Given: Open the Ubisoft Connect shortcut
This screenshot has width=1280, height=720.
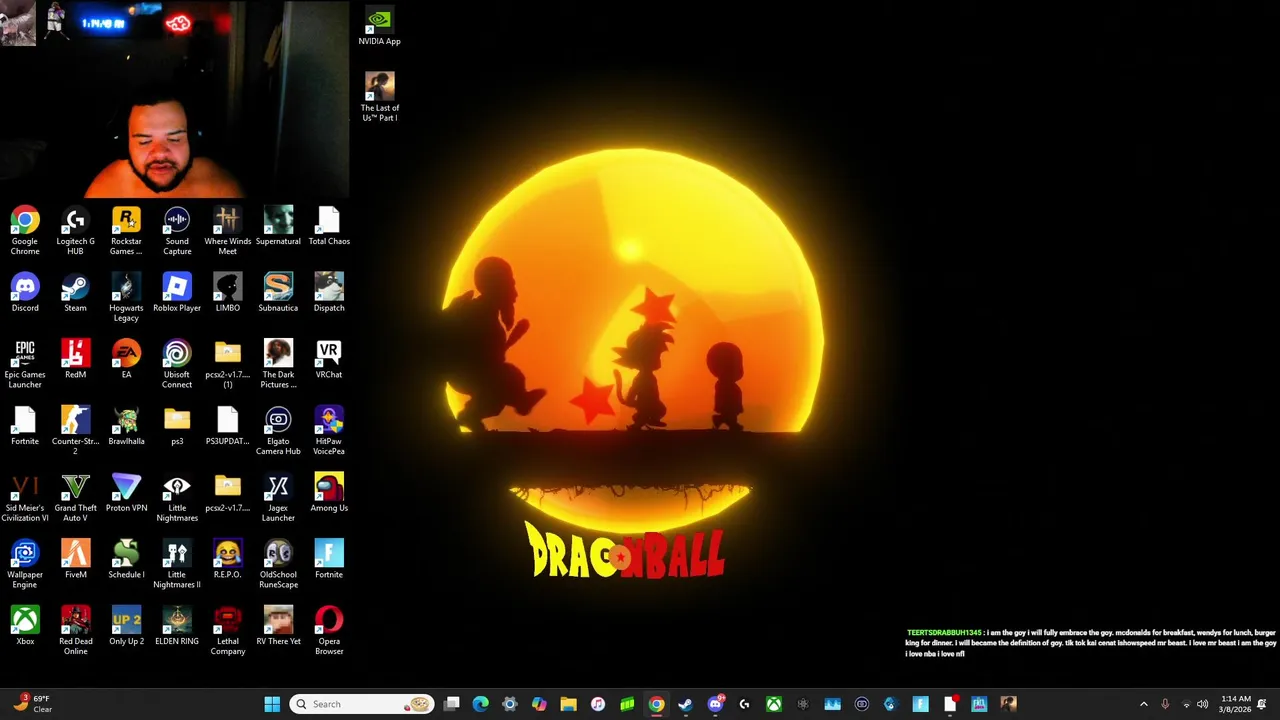Looking at the screenshot, I should coord(177,364).
